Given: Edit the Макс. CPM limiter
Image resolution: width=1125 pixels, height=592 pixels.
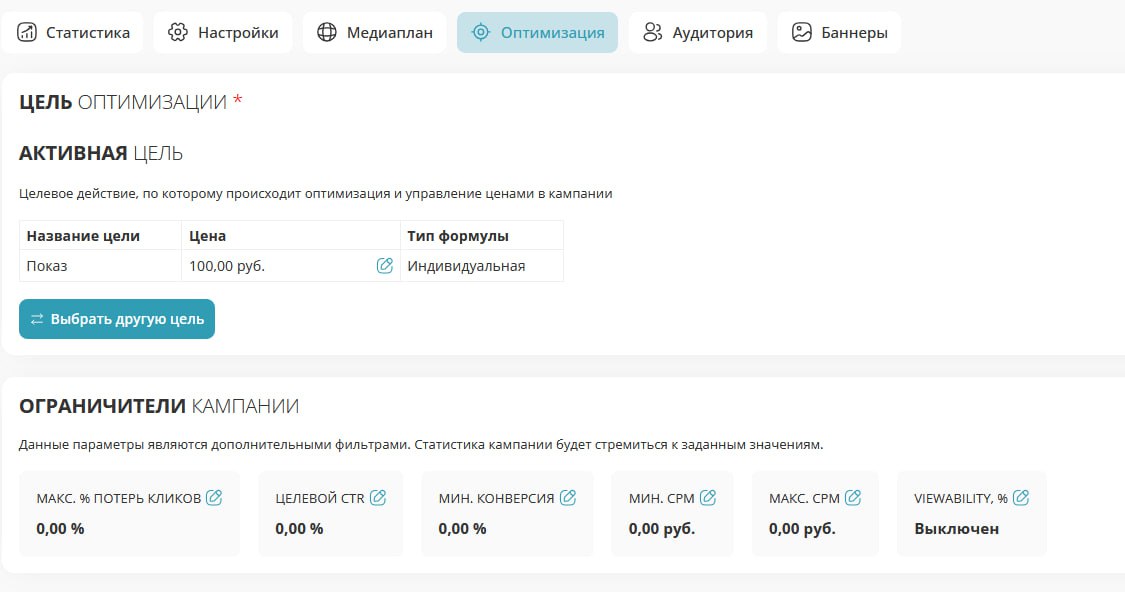Looking at the screenshot, I should [x=852, y=497].
